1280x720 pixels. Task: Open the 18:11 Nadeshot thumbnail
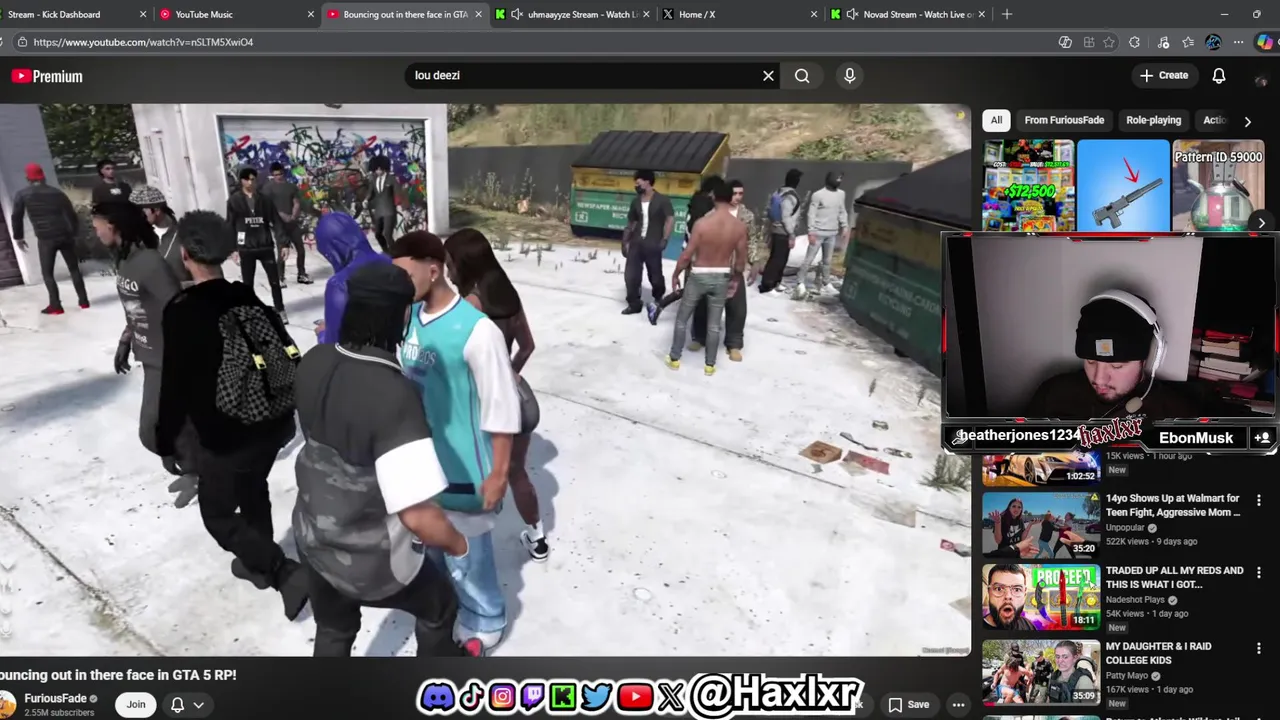tap(1041, 596)
